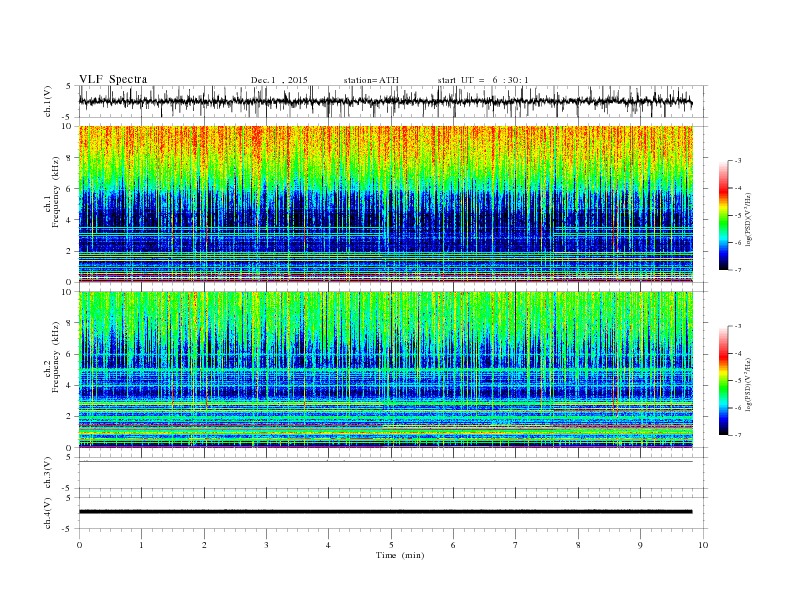This screenshot has height=612, width=792.
Task: Click the "4" kHz tick of ch.2 spectrogram
Action: (70, 385)
